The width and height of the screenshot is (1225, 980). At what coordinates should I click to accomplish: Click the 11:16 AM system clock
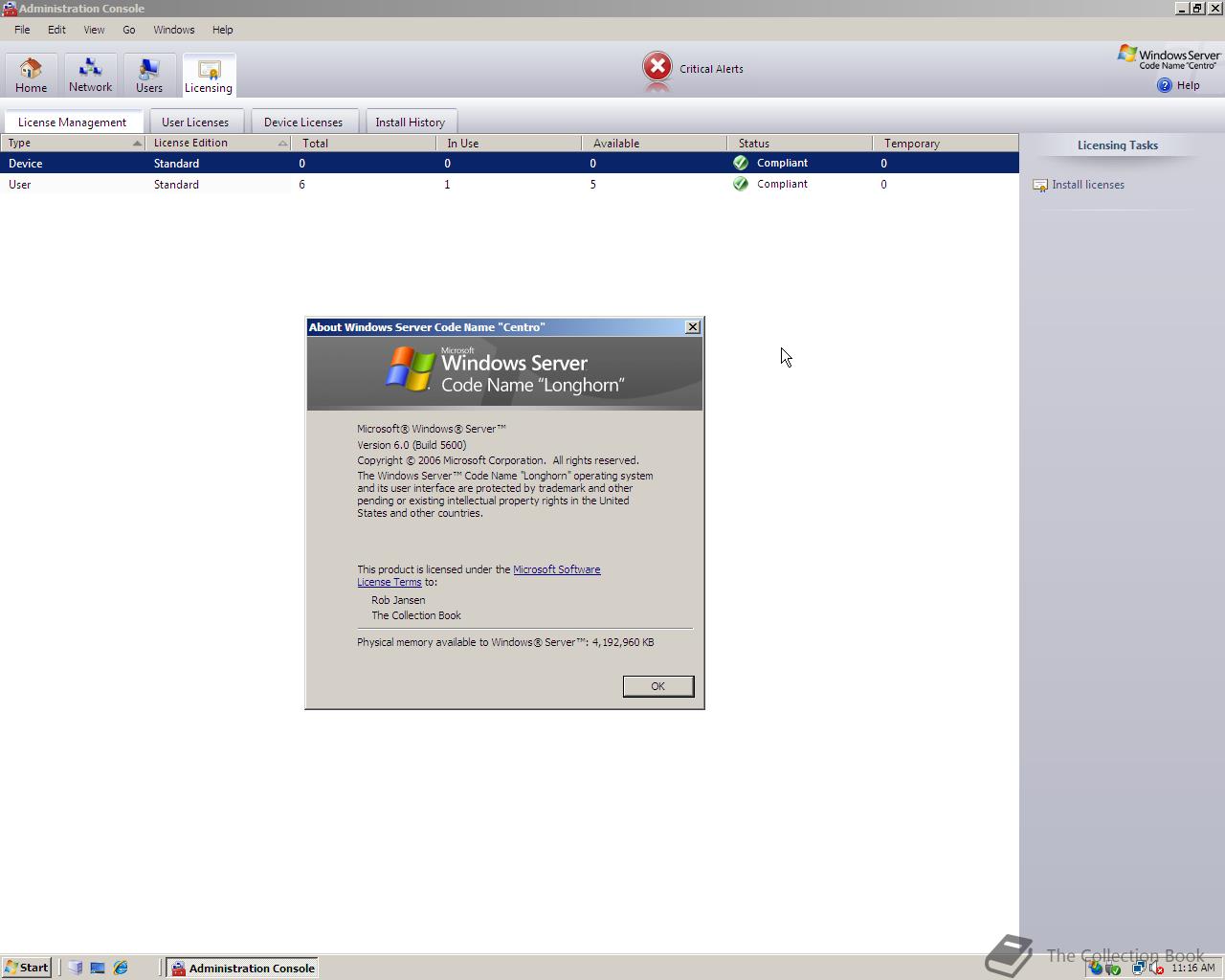pyautogui.click(x=1192, y=968)
